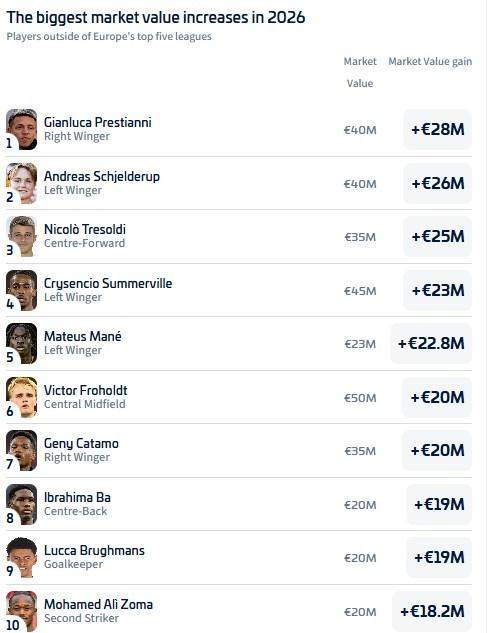Open the Andreas Schjelderup name link

(102, 176)
